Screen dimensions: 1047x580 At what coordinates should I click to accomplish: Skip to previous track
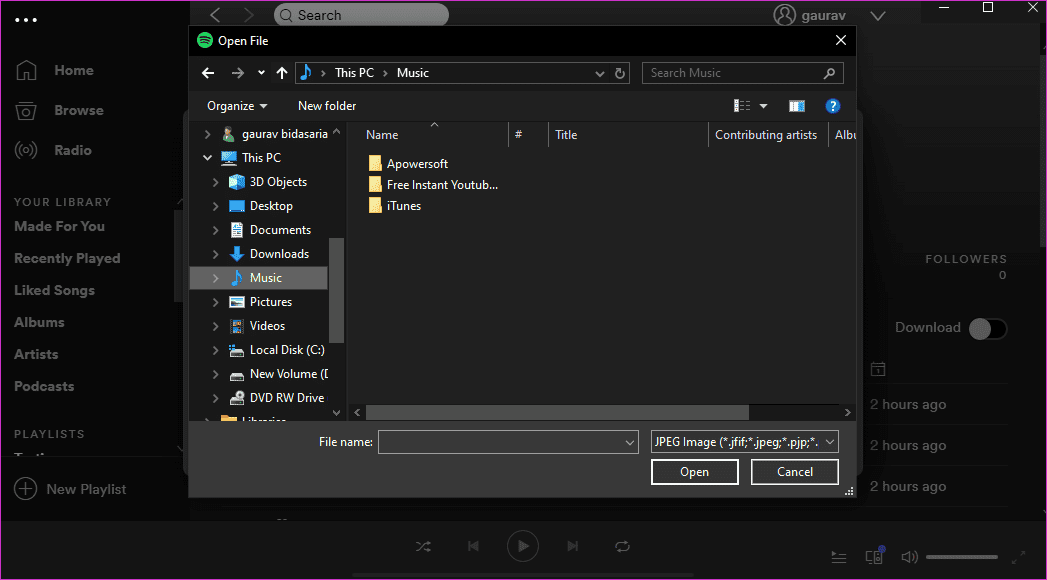473,547
